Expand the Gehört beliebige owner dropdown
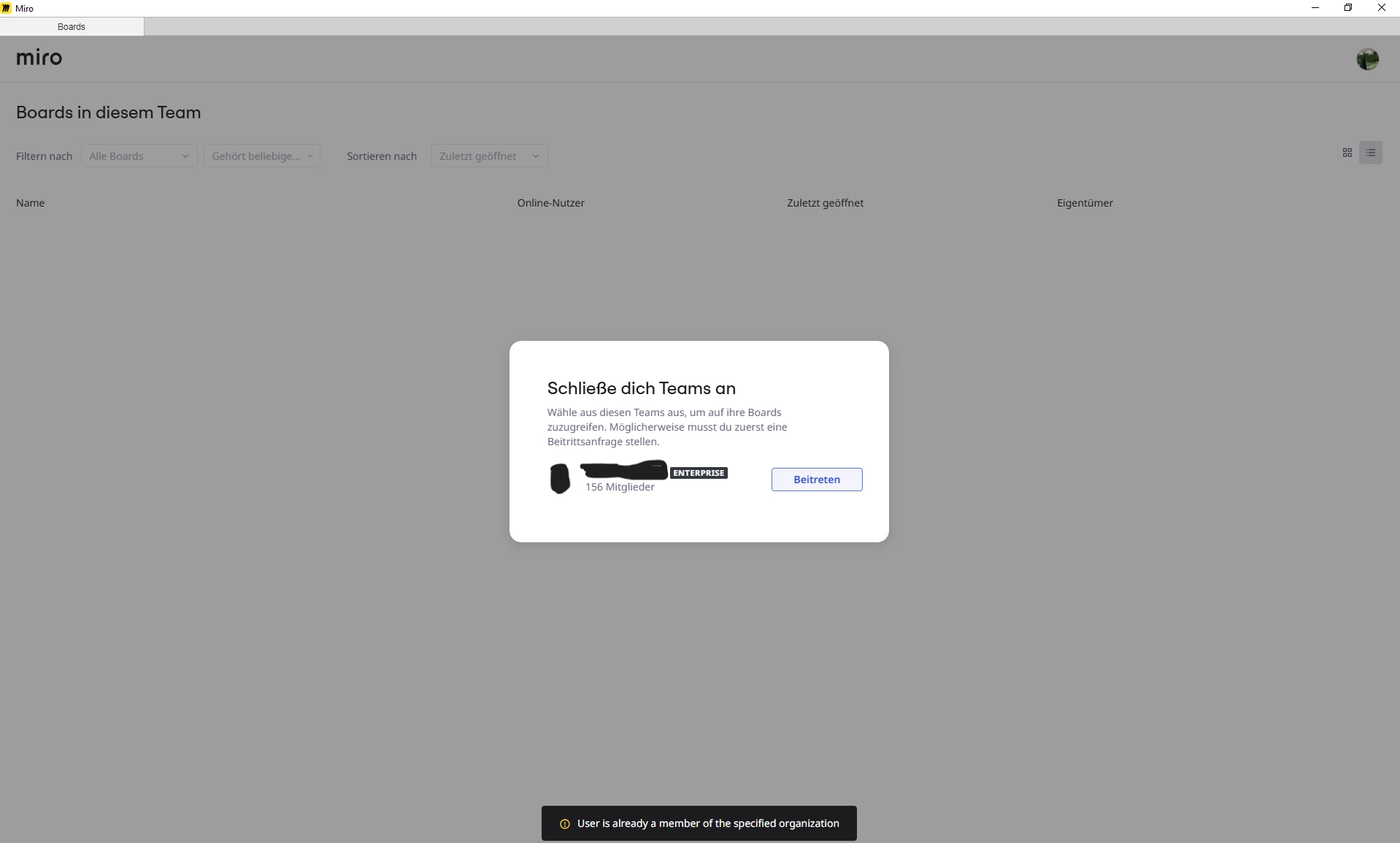This screenshot has width=1400, height=843. 261,155
